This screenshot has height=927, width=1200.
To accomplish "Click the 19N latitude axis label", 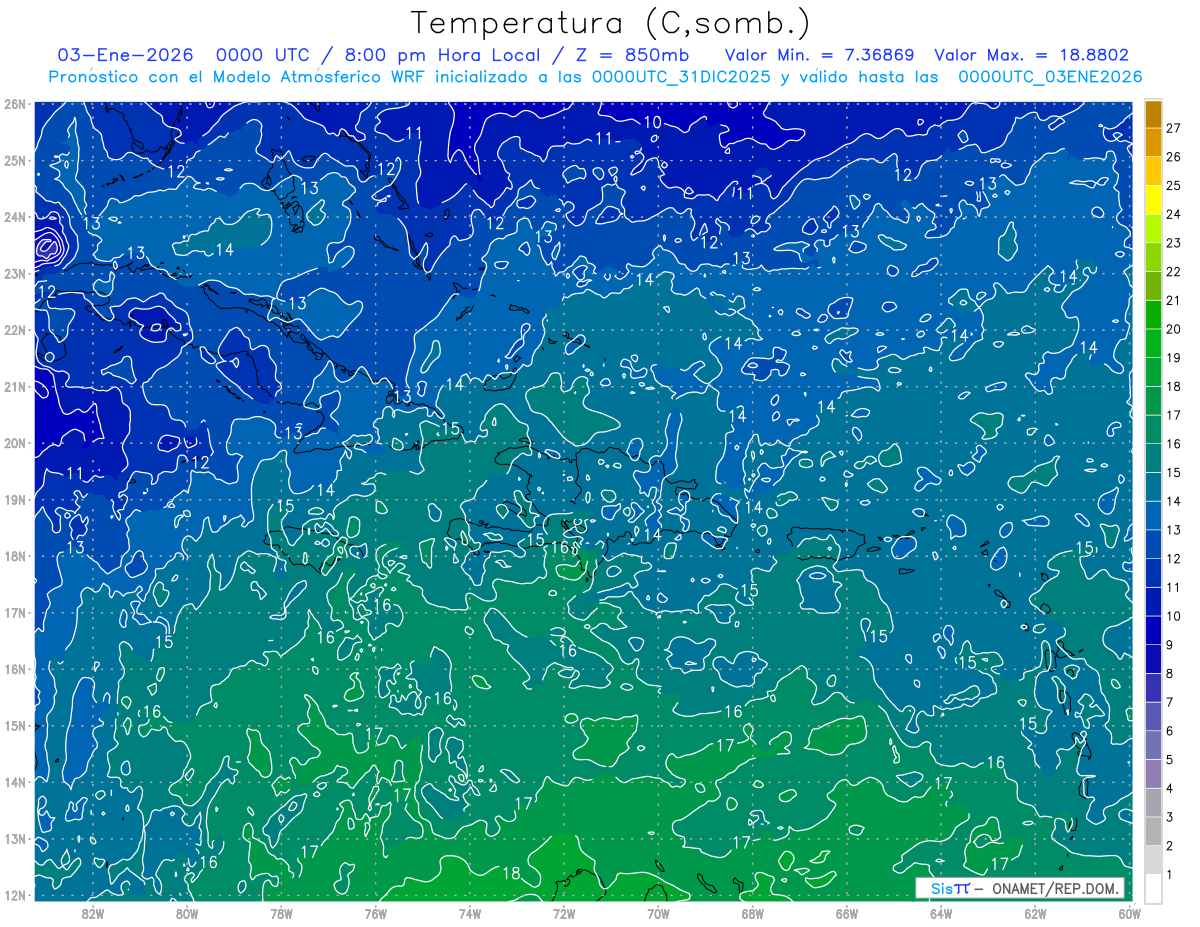I will pyautogui.click(x=14, y=499).
